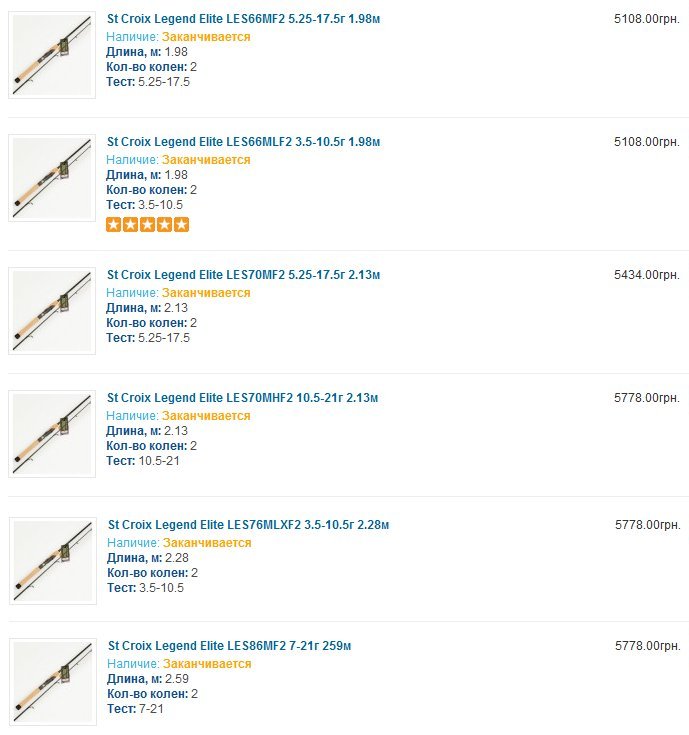Open the LES70MF2 5.25-17.5г 2.13м product link

pos(243,275)
